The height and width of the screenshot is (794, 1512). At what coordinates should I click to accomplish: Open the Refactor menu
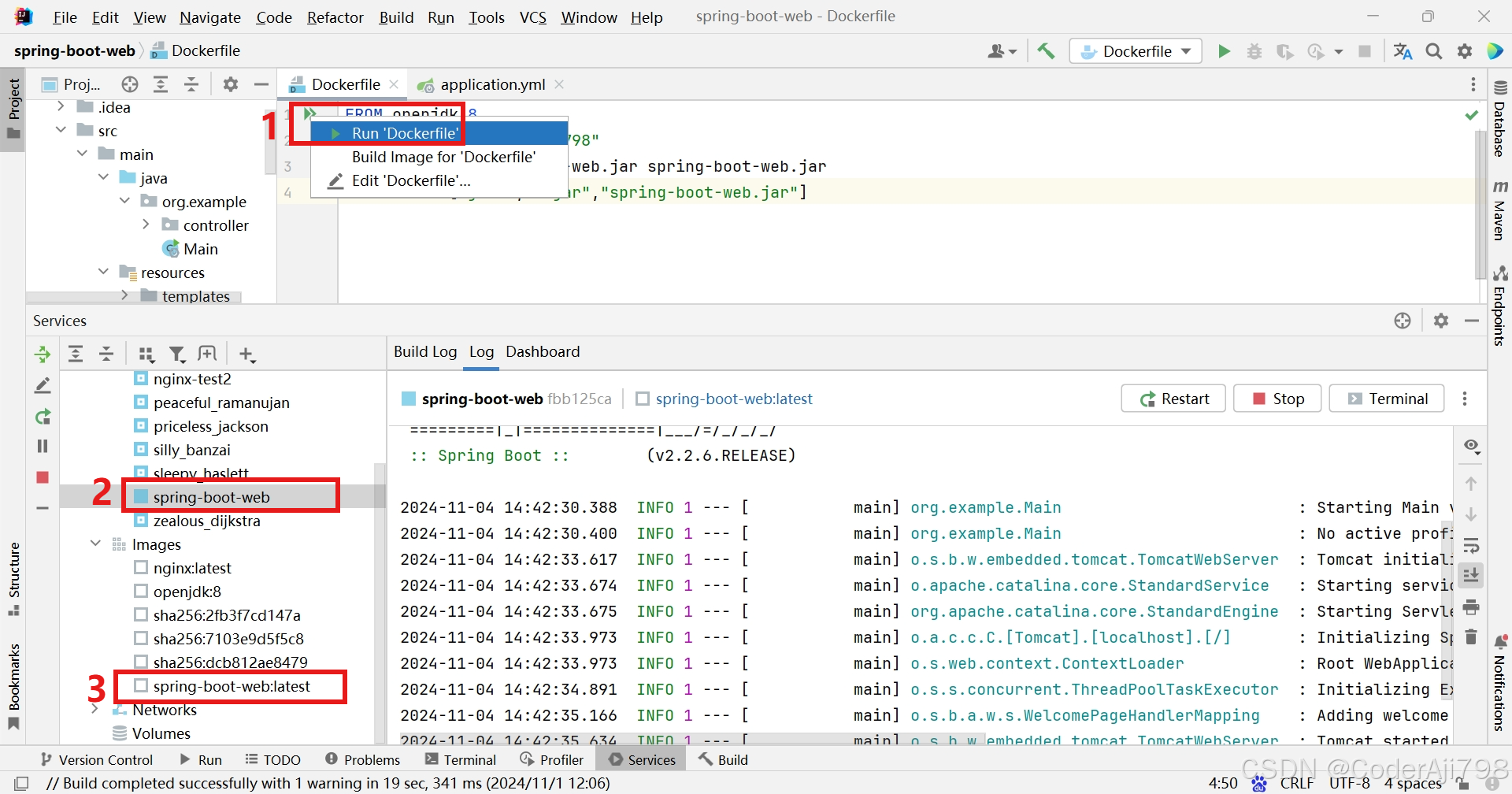pos(335,17)
